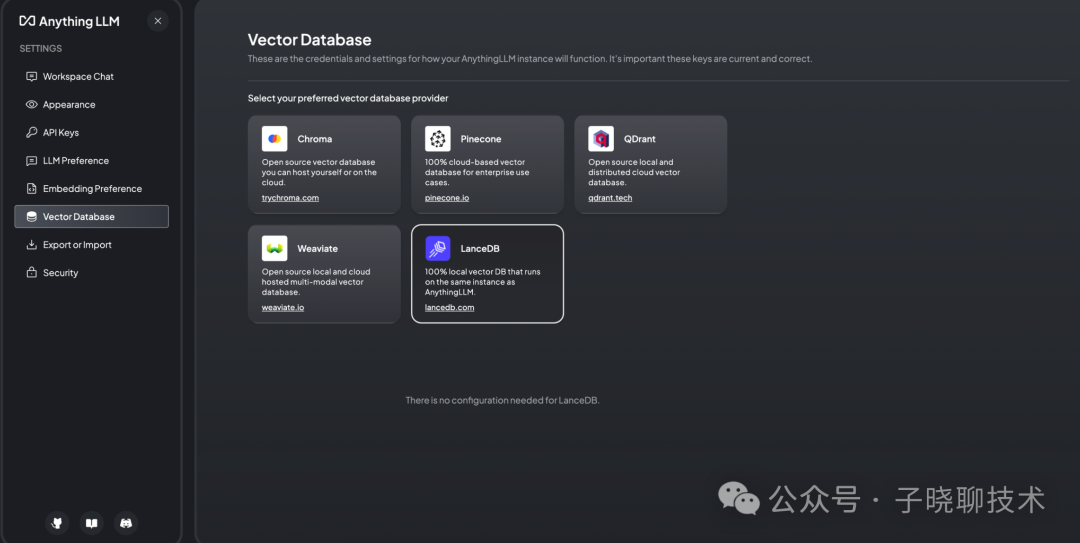This screenshot has height=543, width=1080.
Task: Open the weaviate.io link
Action: pos(282,307)
